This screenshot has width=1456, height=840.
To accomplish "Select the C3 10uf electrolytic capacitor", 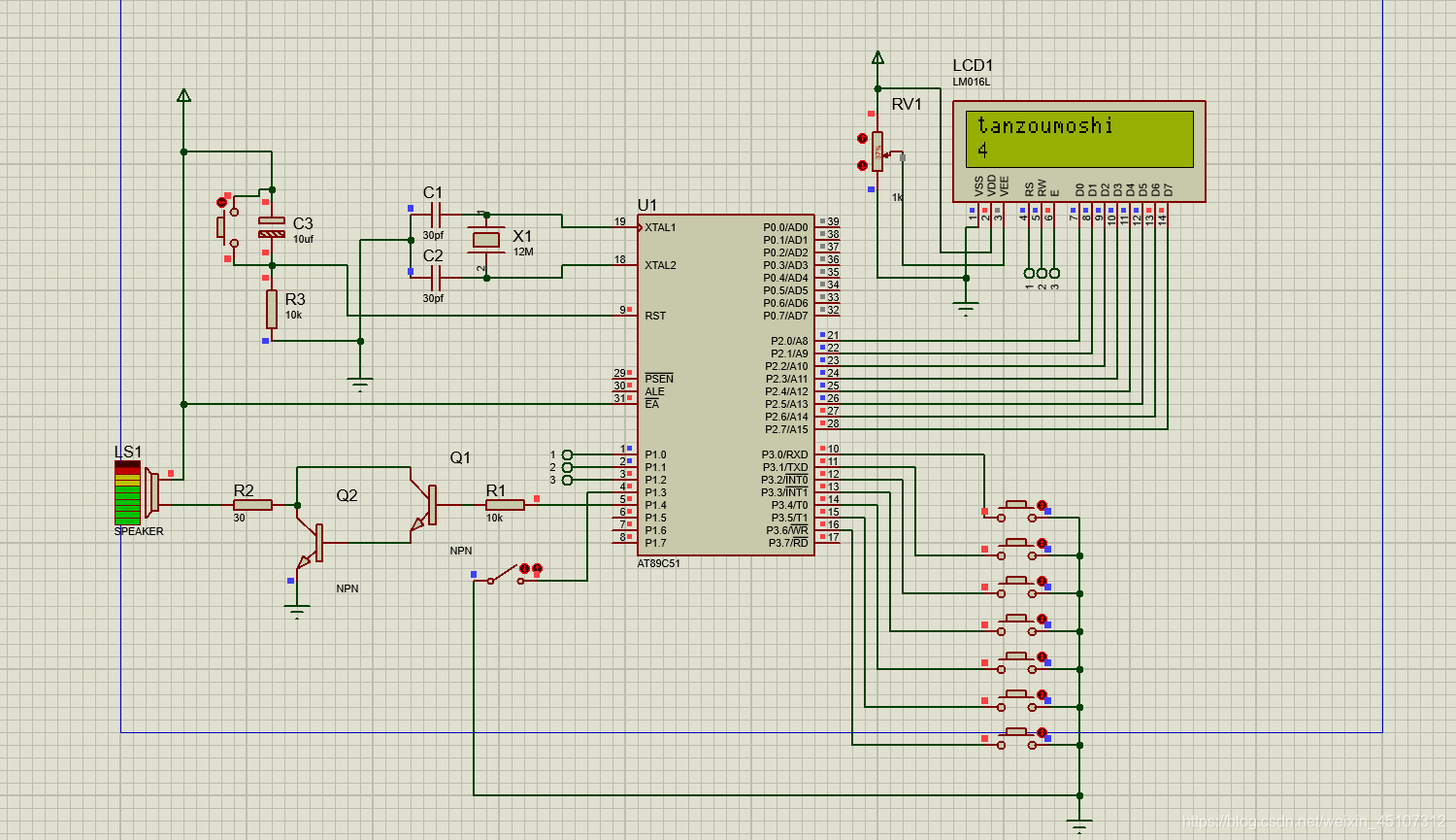I will 272,227.
